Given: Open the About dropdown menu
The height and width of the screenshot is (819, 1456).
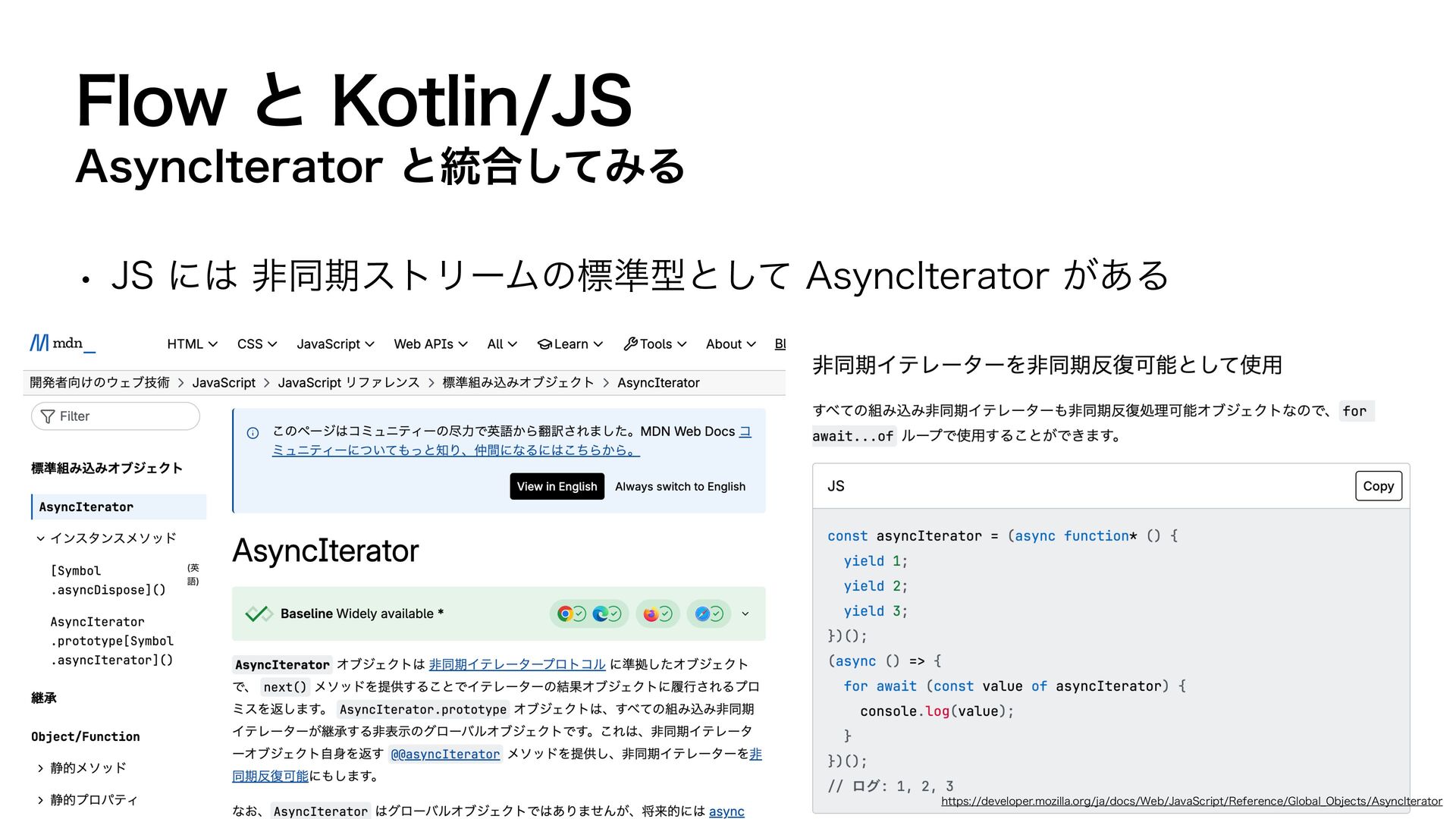Looking at the screenshot, I should coord(731,344).
